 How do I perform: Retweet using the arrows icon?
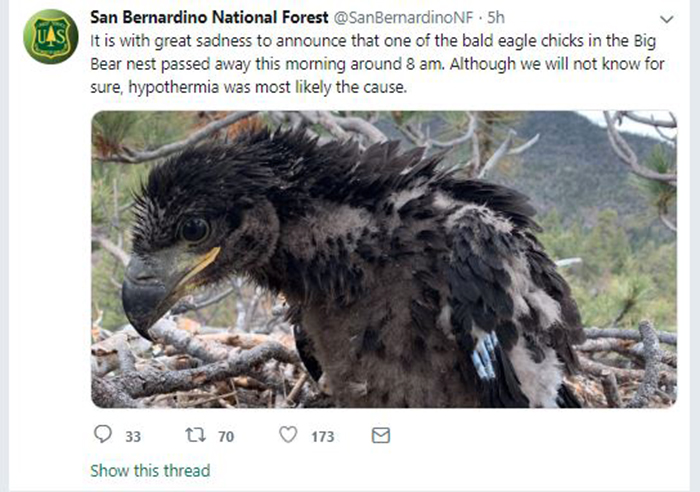pyautogui.click(x=196, y=435)
